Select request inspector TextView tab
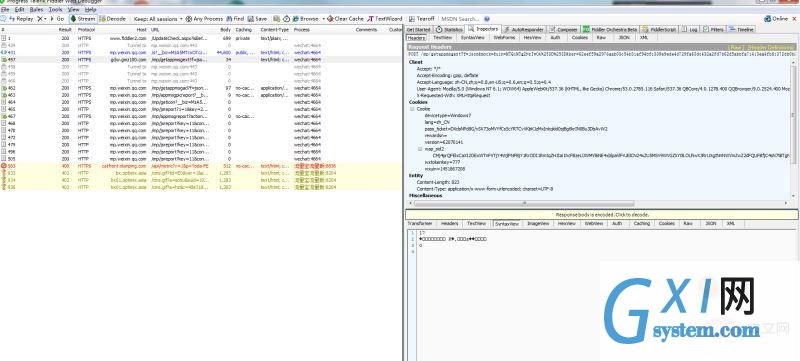The height and width of the screenshot is (361, 800). click(442, 38)
